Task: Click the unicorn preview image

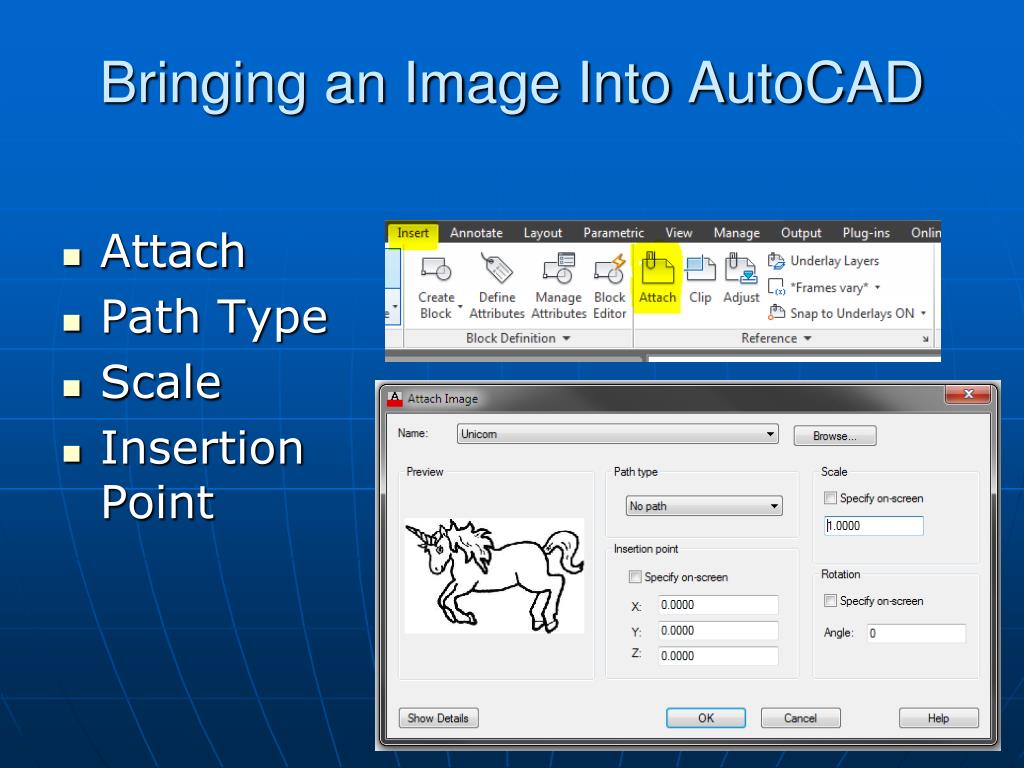Action: click(494, 575)
